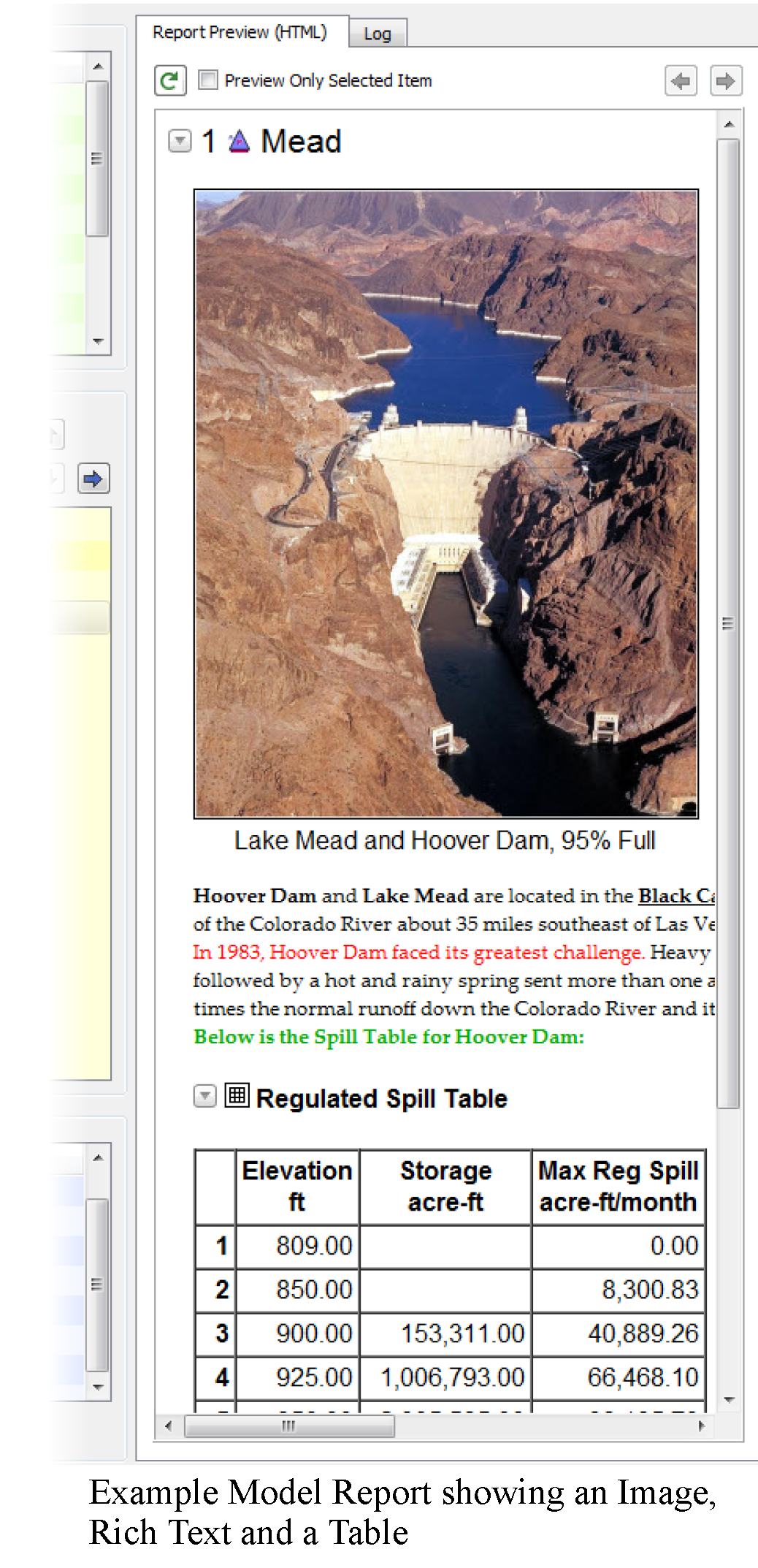Click report preview scroll up arrow
The image size is (758, 1568).
pos(728,125)
